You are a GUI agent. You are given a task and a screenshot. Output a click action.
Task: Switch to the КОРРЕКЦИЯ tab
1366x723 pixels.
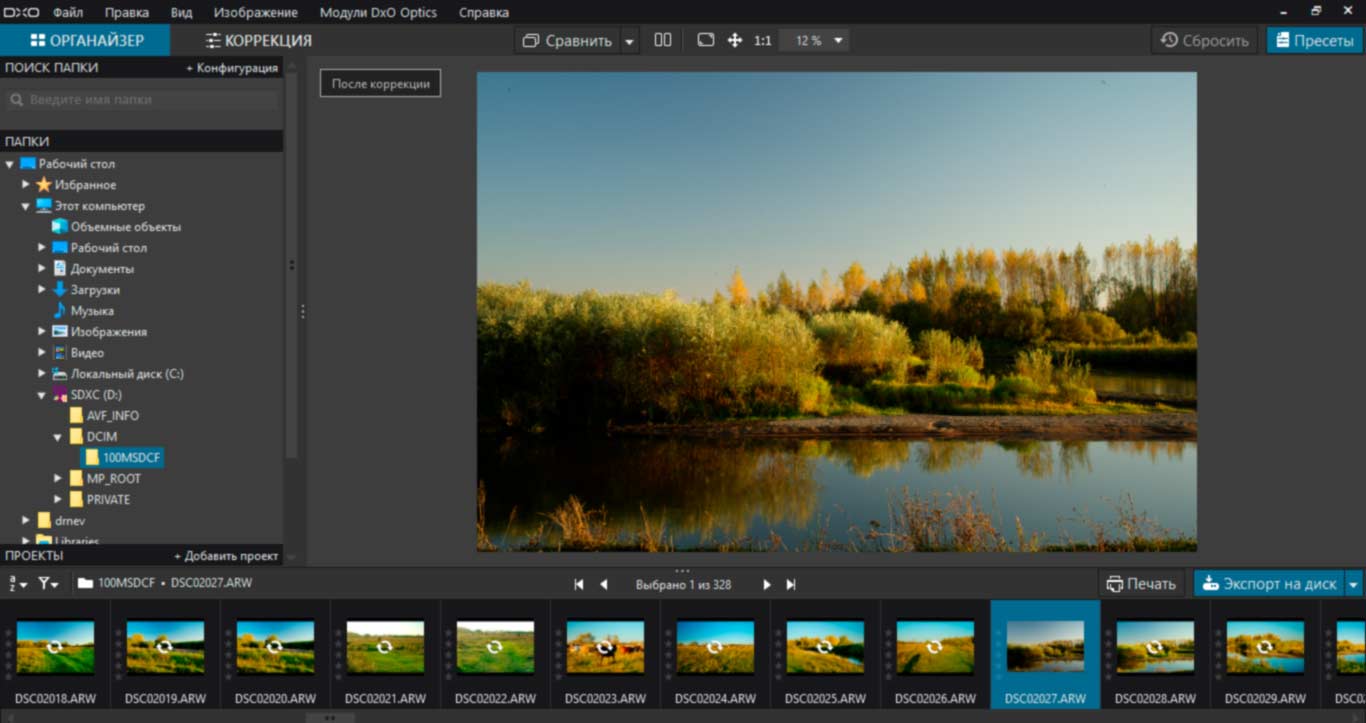click(258, 41)
